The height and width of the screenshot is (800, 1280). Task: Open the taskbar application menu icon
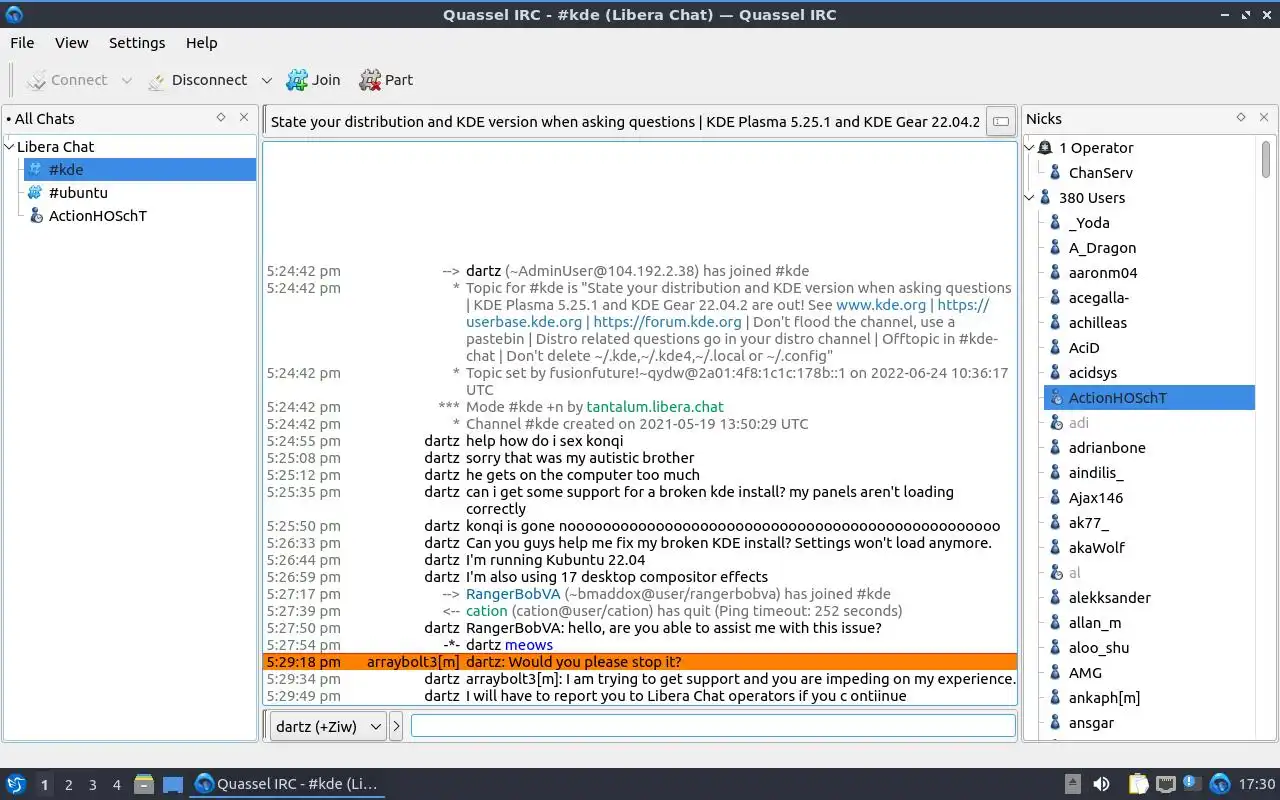click(x=16, y=785)
